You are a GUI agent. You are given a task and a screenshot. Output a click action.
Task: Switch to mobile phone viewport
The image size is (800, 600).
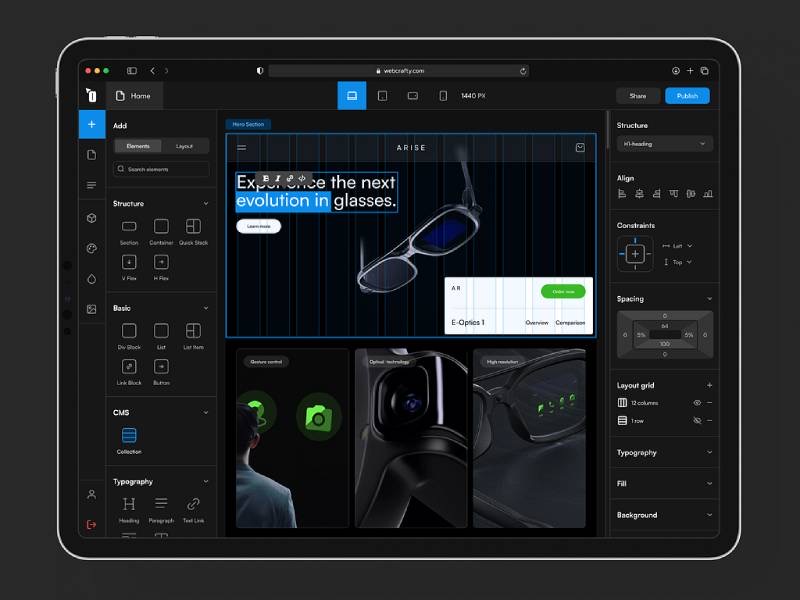coord(443,95)
